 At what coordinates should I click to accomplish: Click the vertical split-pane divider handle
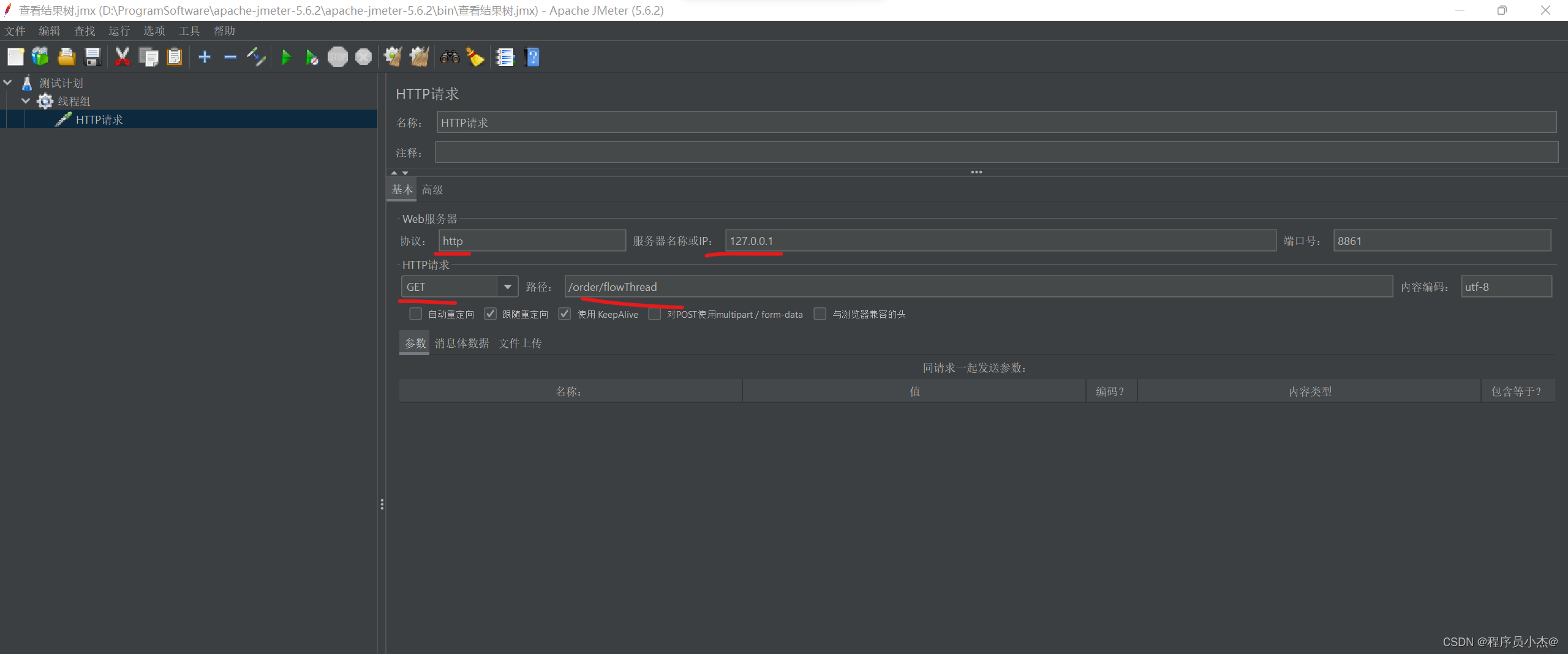point(382,504)
